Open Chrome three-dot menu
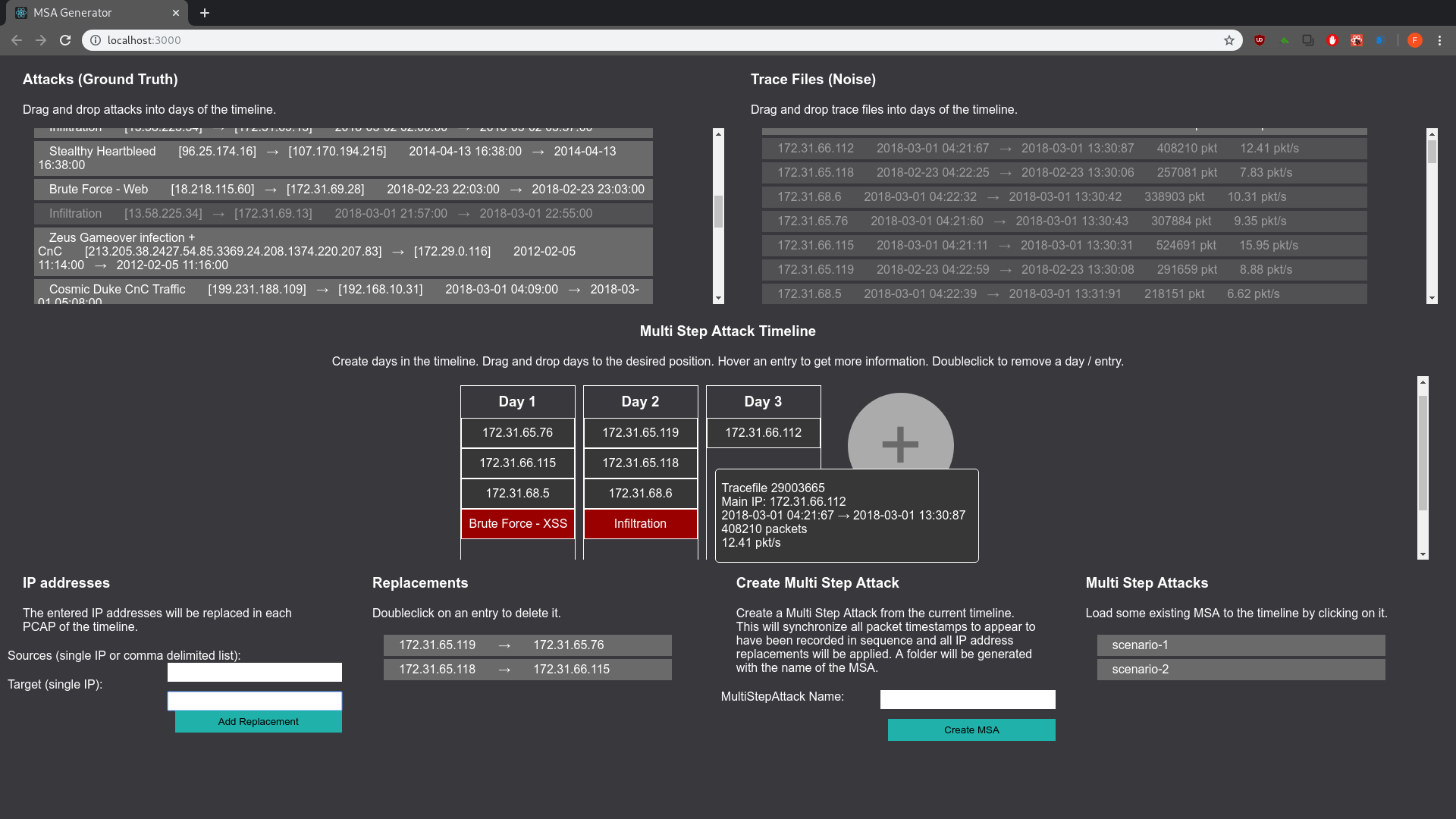The image size is (1456, 819). point(1439,40)
